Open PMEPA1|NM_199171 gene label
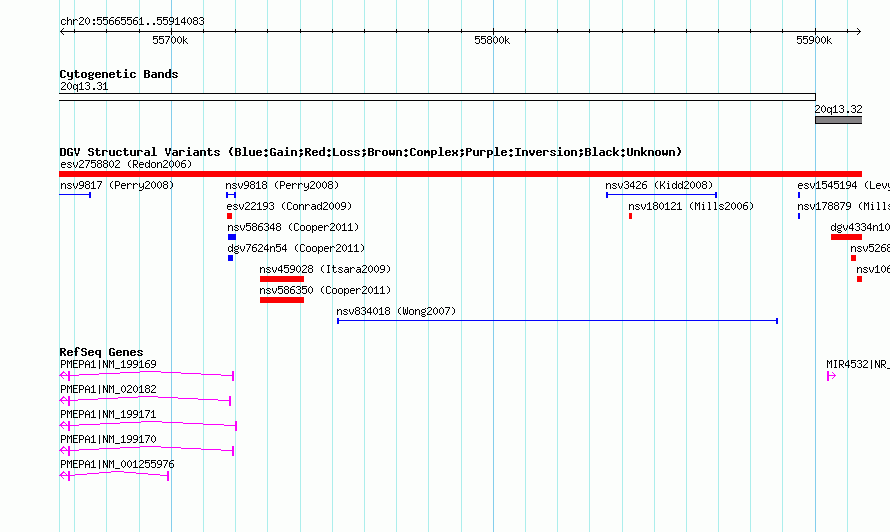890x532 pixels. (108, 414)
